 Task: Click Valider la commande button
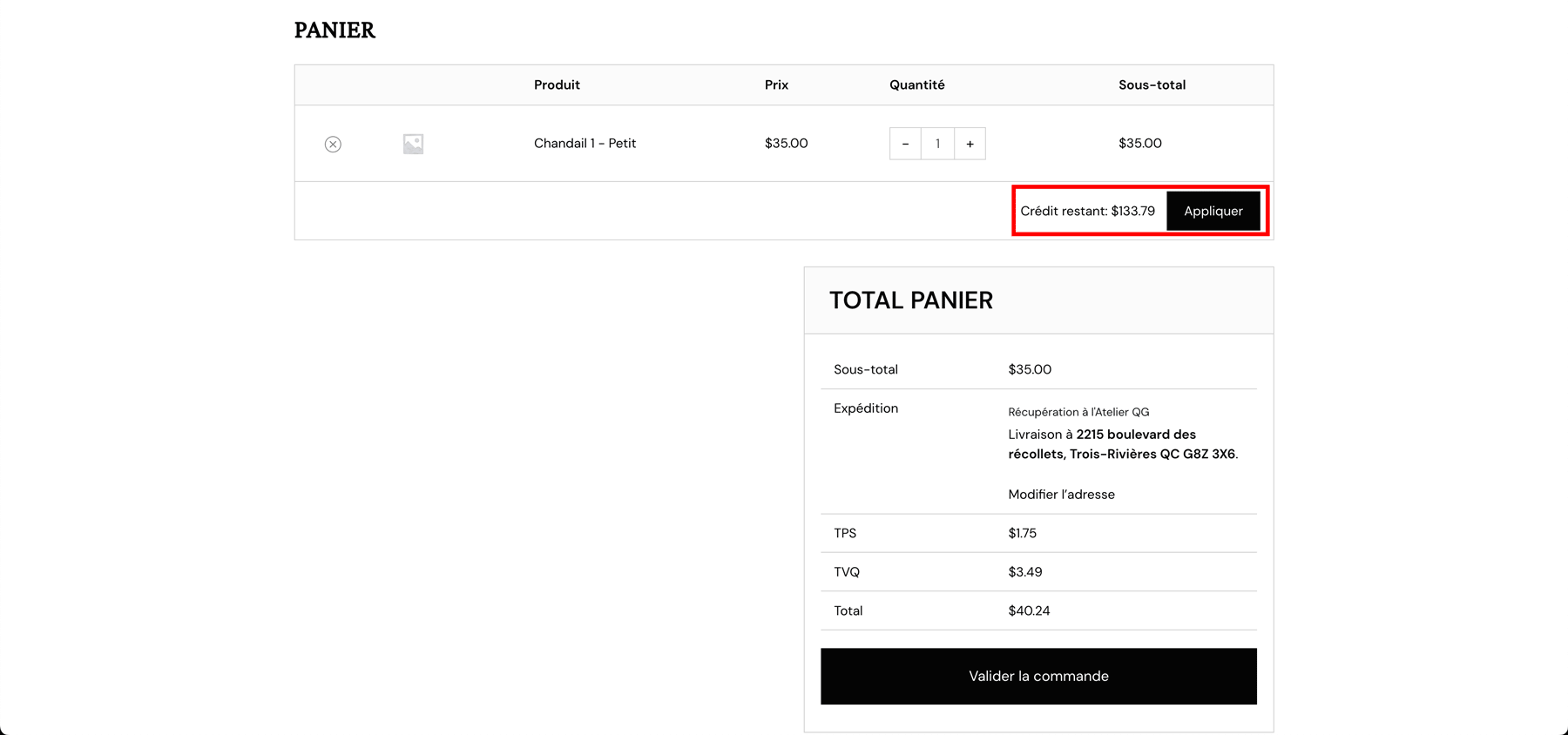[1038, 677]
